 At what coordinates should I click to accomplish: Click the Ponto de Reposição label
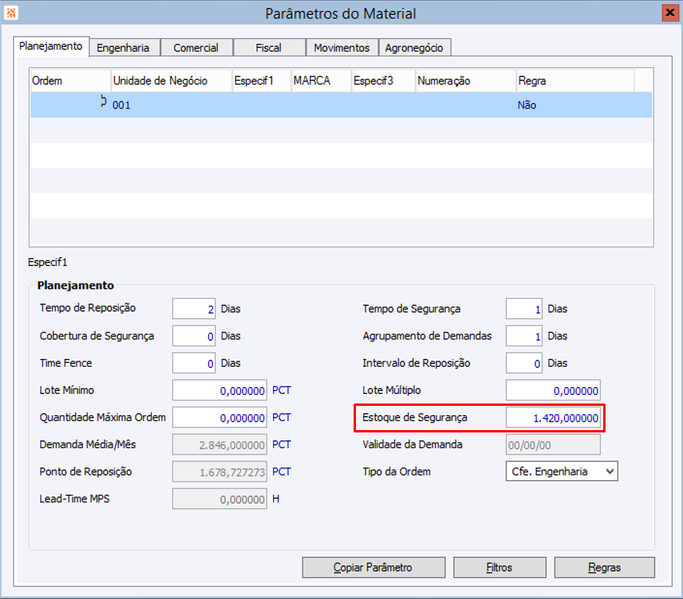tap(86, 472)
